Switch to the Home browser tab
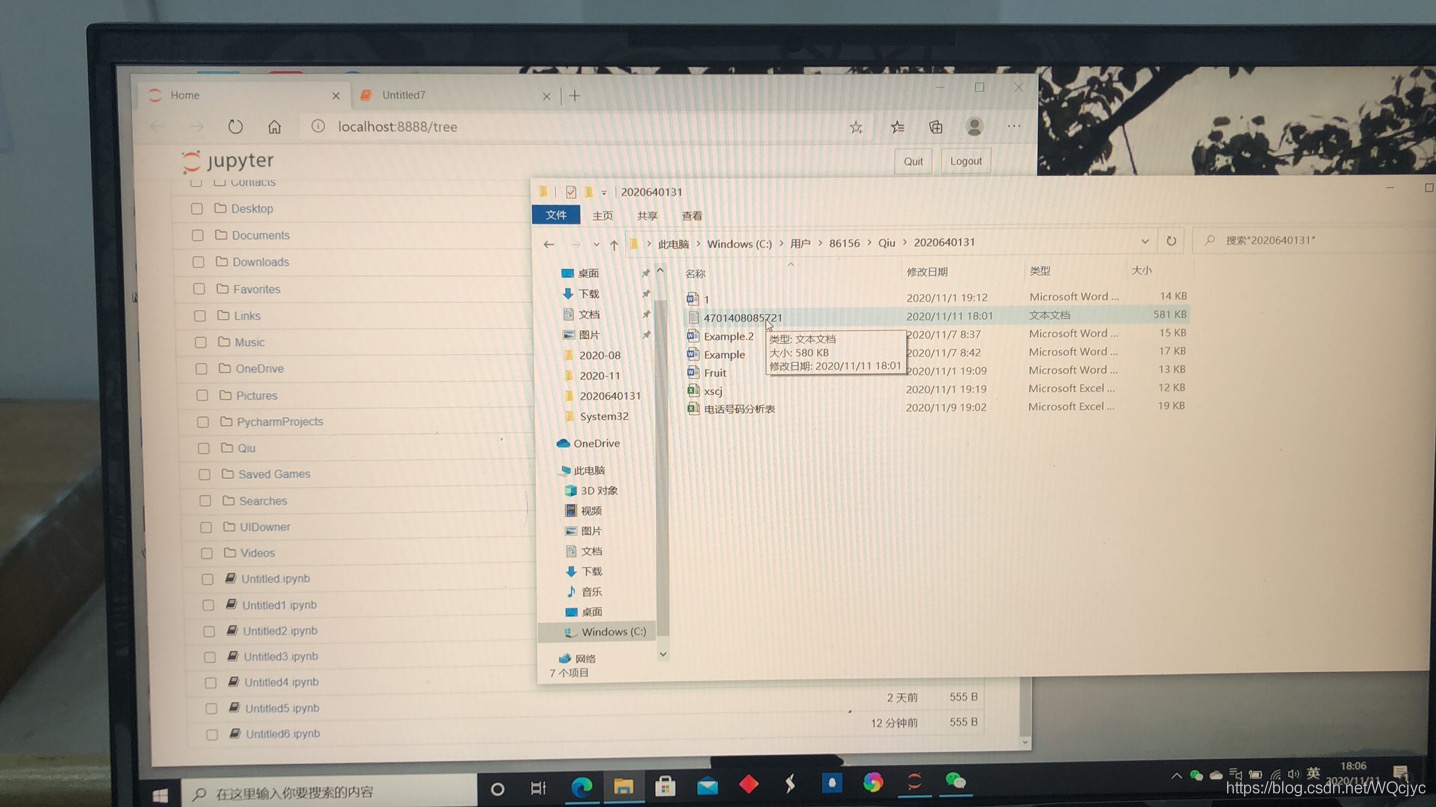Image resolution: width=1436 pixels, height=807 pixels. (244, 95)
